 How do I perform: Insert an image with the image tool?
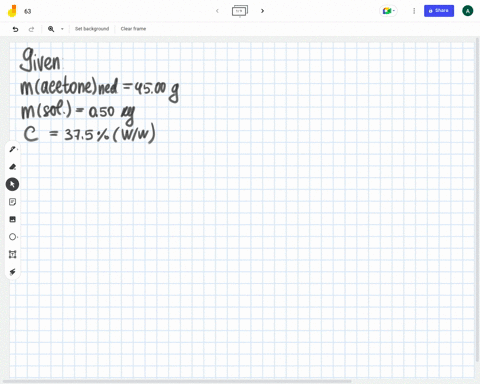[x=13, y=219]
